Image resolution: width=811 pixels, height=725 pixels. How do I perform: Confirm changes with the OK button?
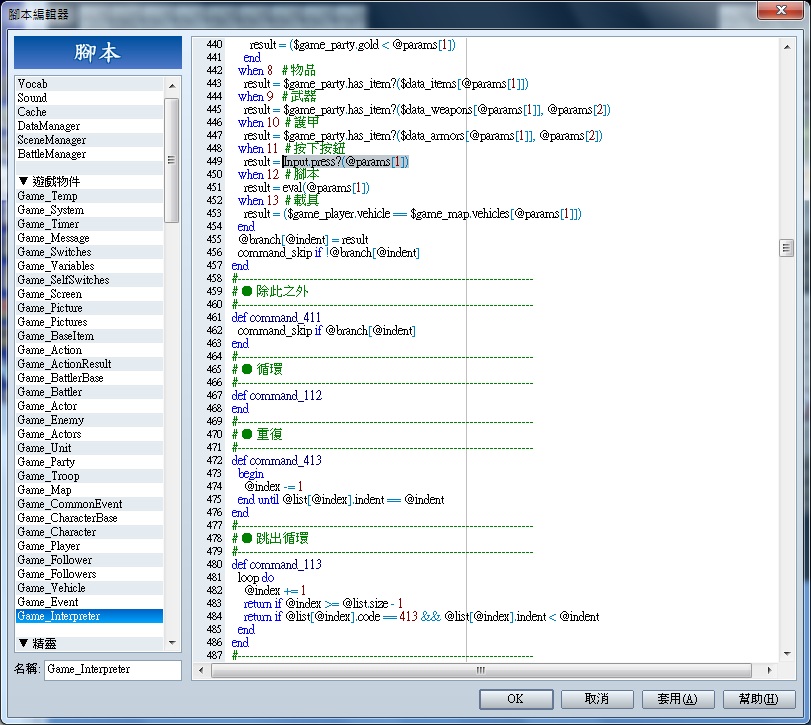[516, 699]
